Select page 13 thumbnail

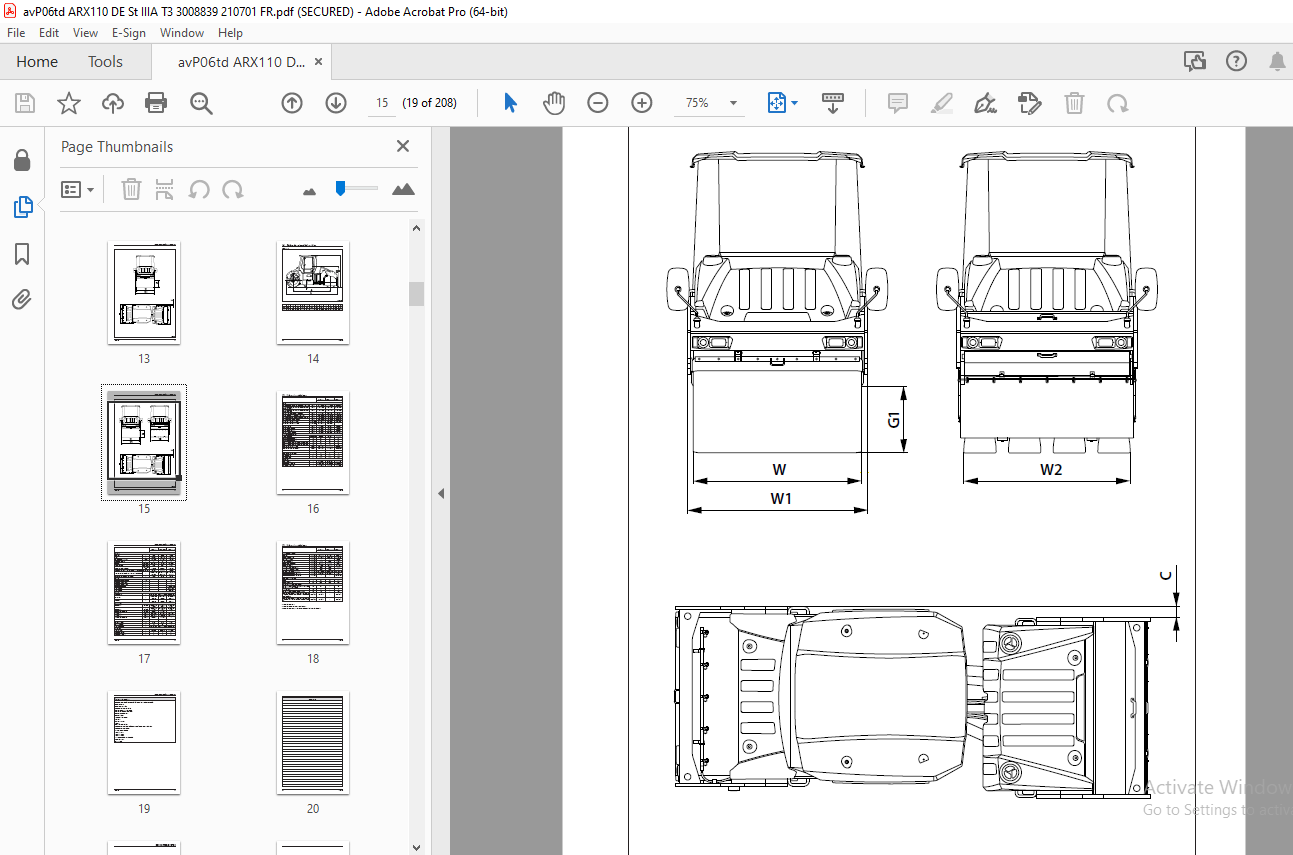click(144, 294)
